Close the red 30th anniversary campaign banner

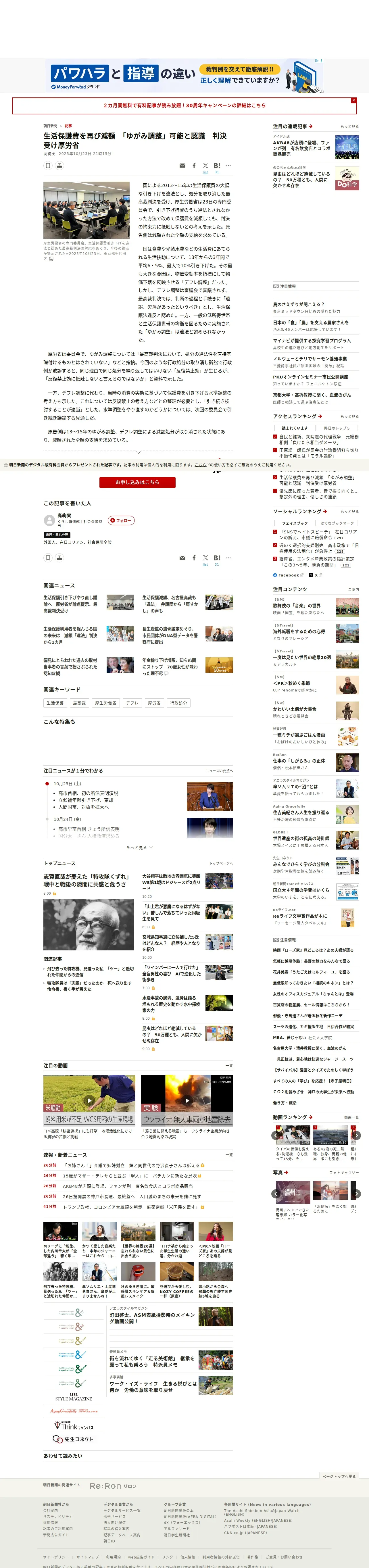coord(354,100)
